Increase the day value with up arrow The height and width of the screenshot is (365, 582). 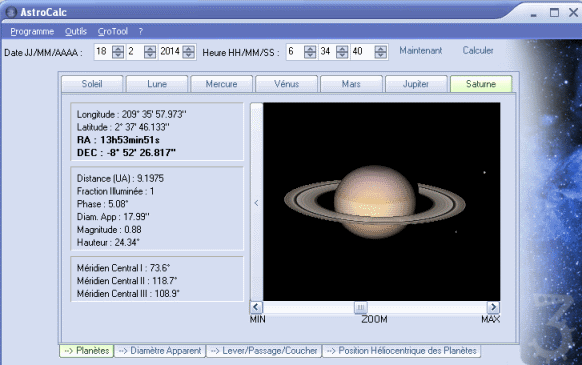tap(118, 49)
